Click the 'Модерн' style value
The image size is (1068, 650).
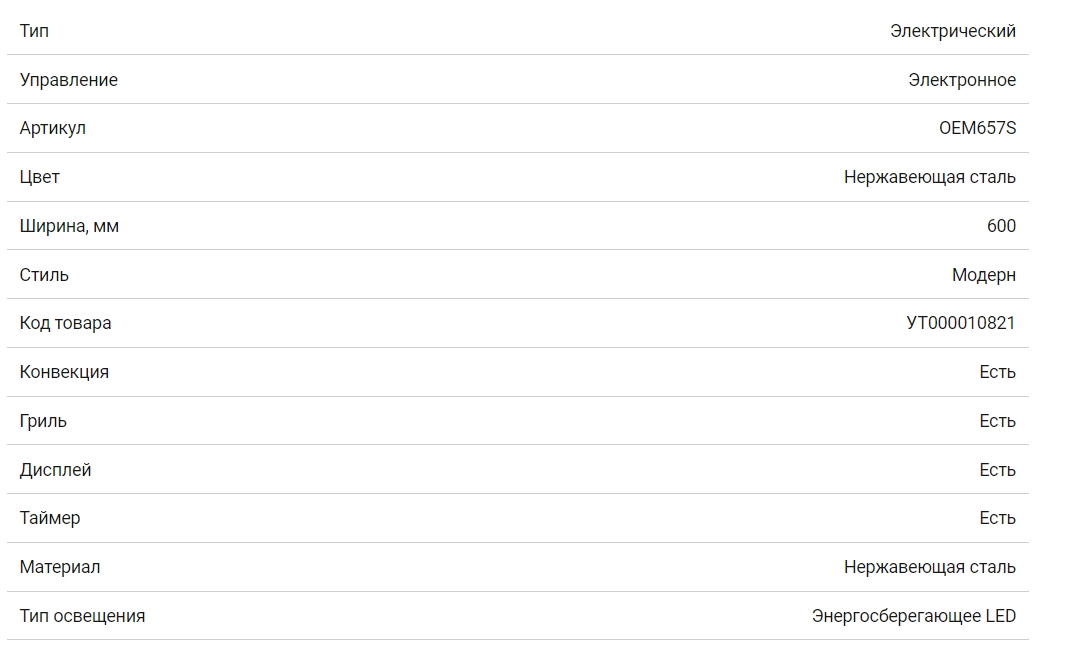tap(983, 275)
